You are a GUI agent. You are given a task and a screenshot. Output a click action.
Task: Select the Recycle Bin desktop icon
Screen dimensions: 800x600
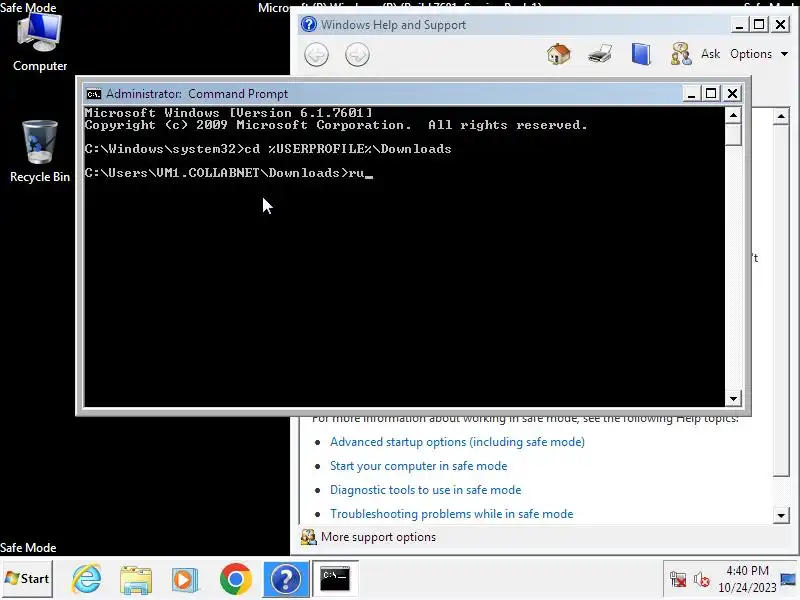40,152
